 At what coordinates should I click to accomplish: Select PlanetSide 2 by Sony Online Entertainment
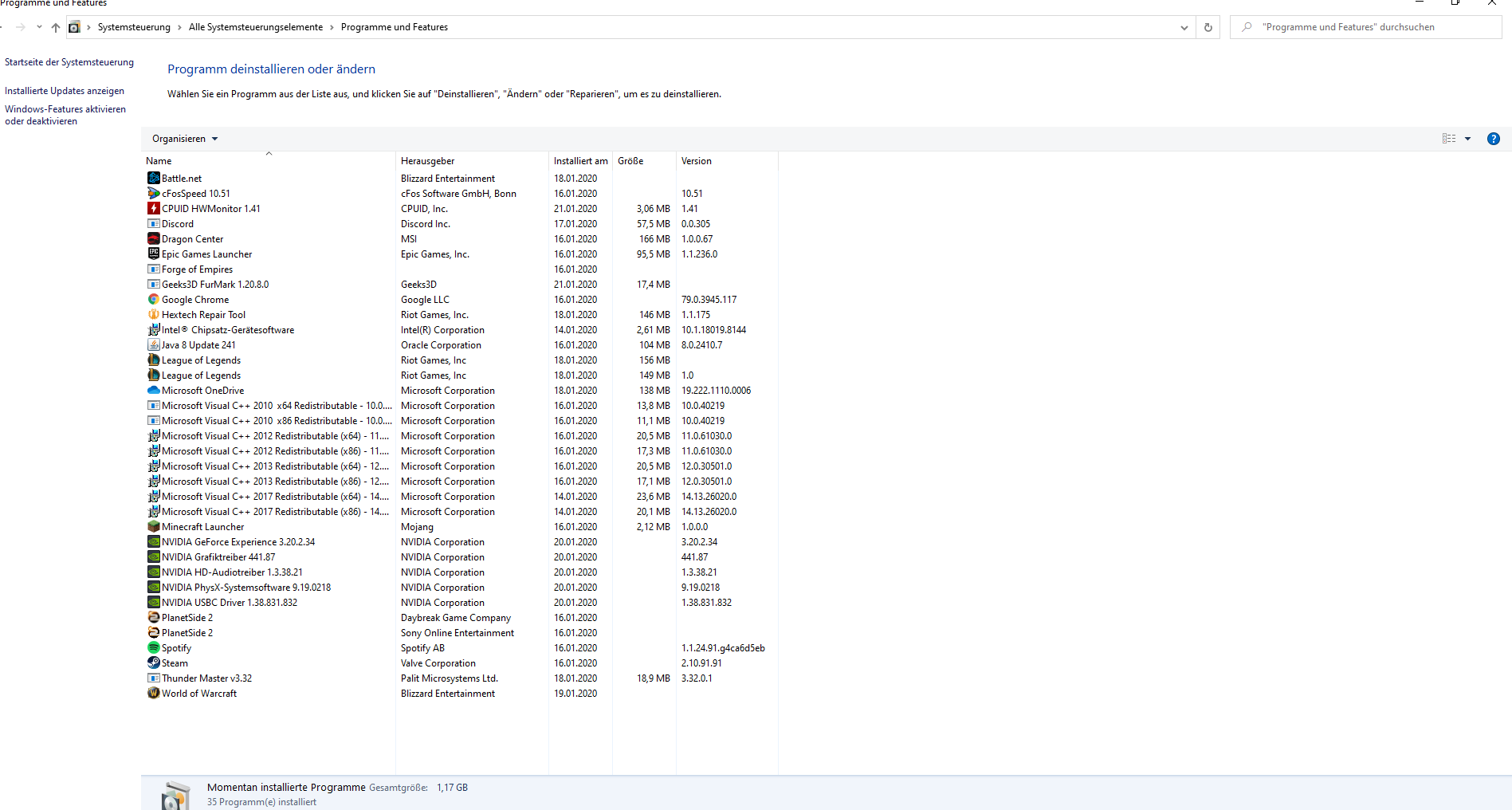point(461,632)
